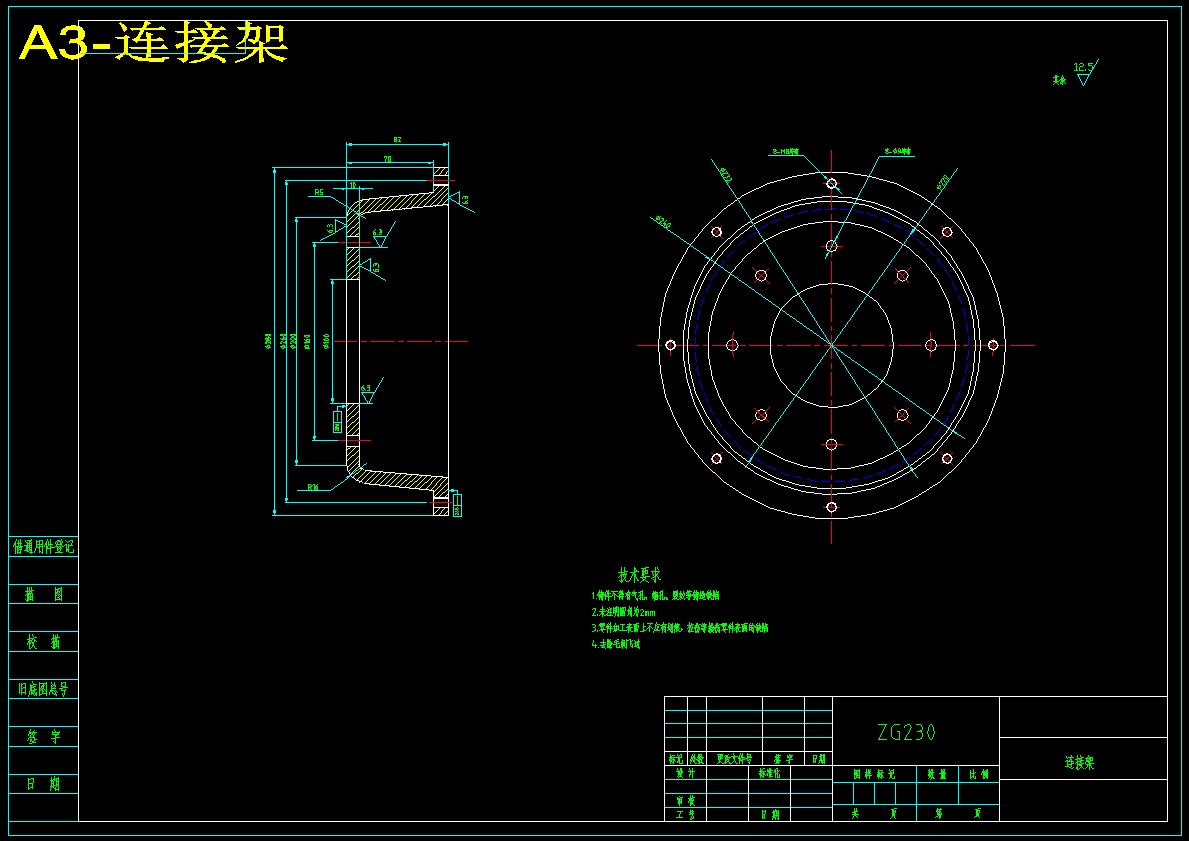Click the '借通用件登记' cell in left margin

(x=43, y=547)
